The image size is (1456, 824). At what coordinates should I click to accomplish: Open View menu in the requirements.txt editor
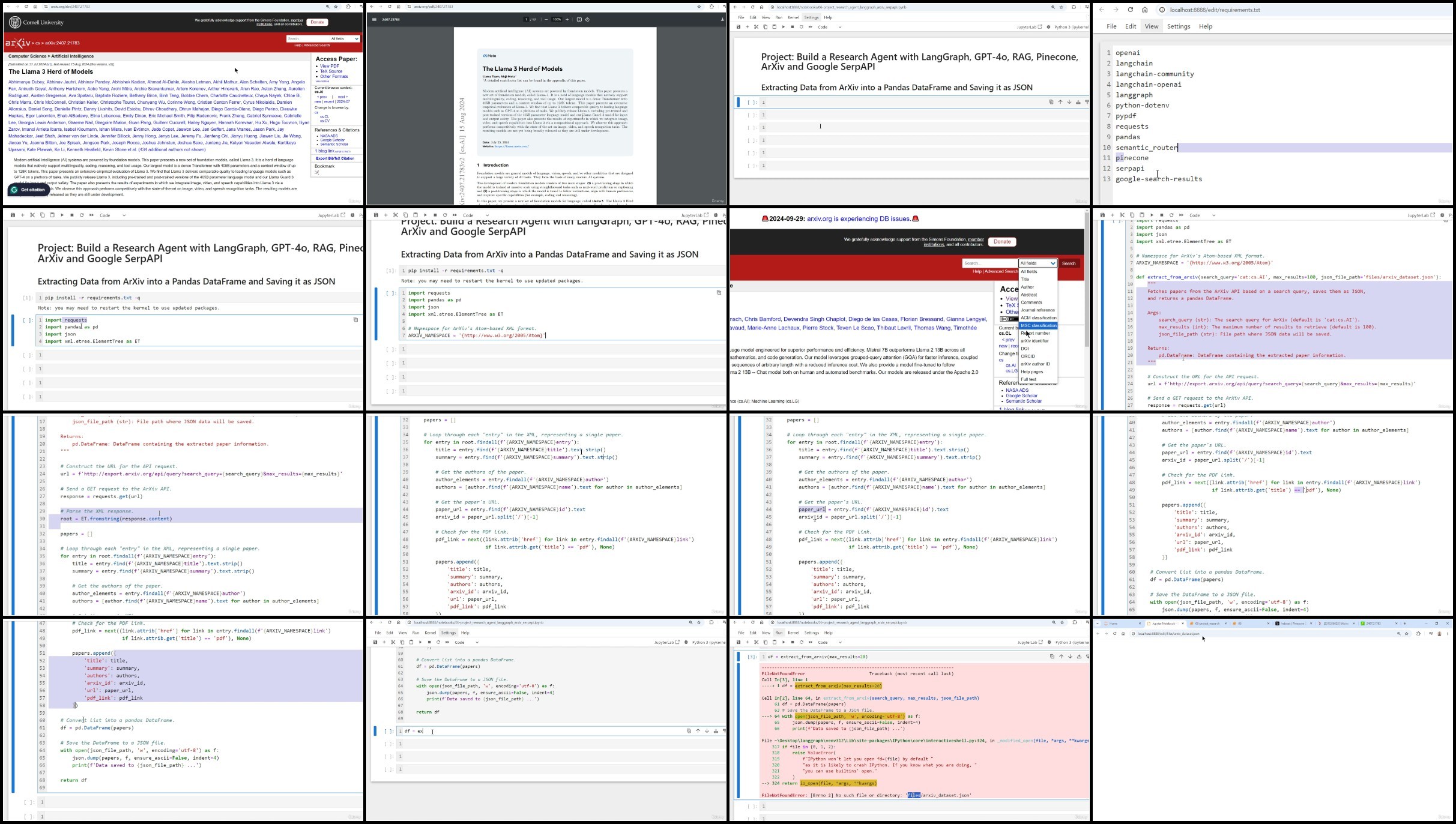(1152, 26)
